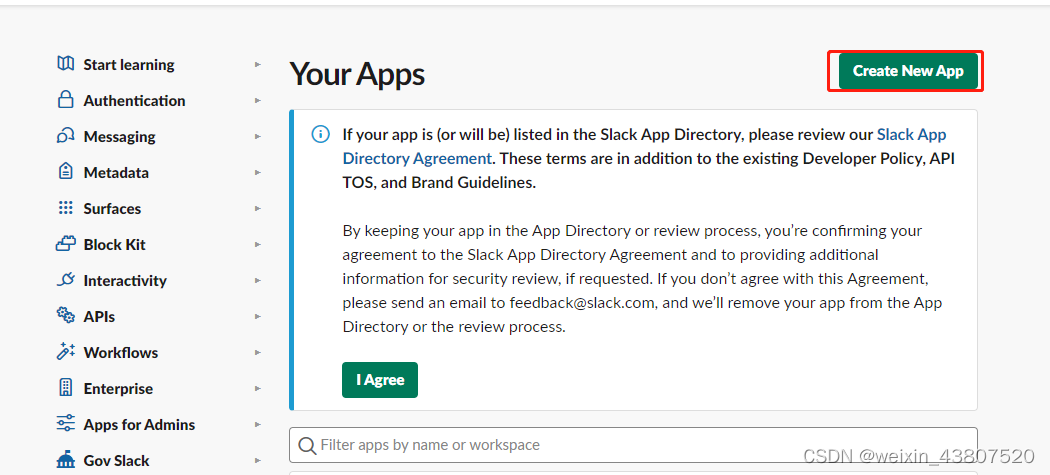Open the Metadata menu item

pyautogui.click(x=116, y=173)
